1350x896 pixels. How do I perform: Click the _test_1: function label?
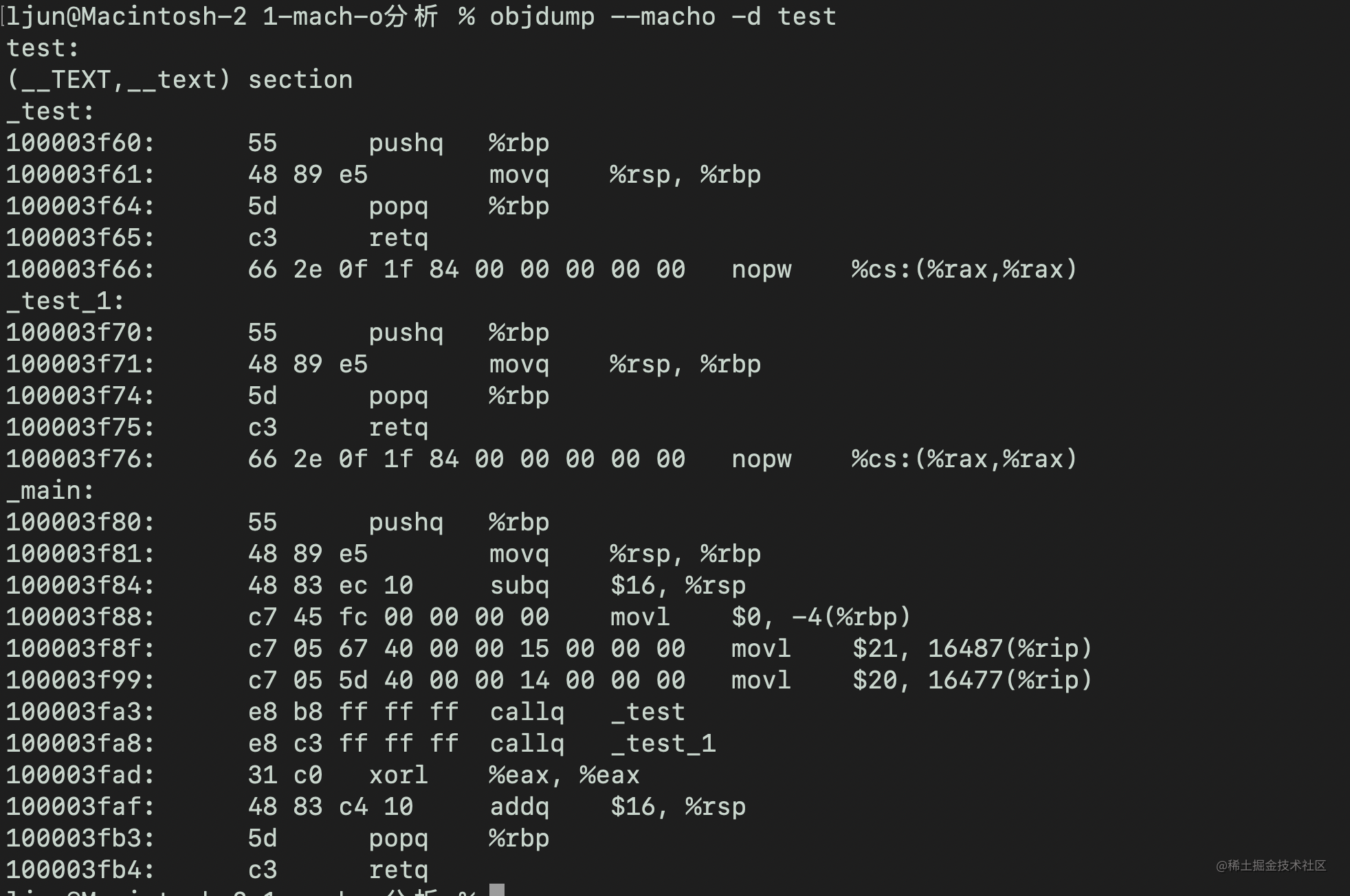tap(65, 301)
